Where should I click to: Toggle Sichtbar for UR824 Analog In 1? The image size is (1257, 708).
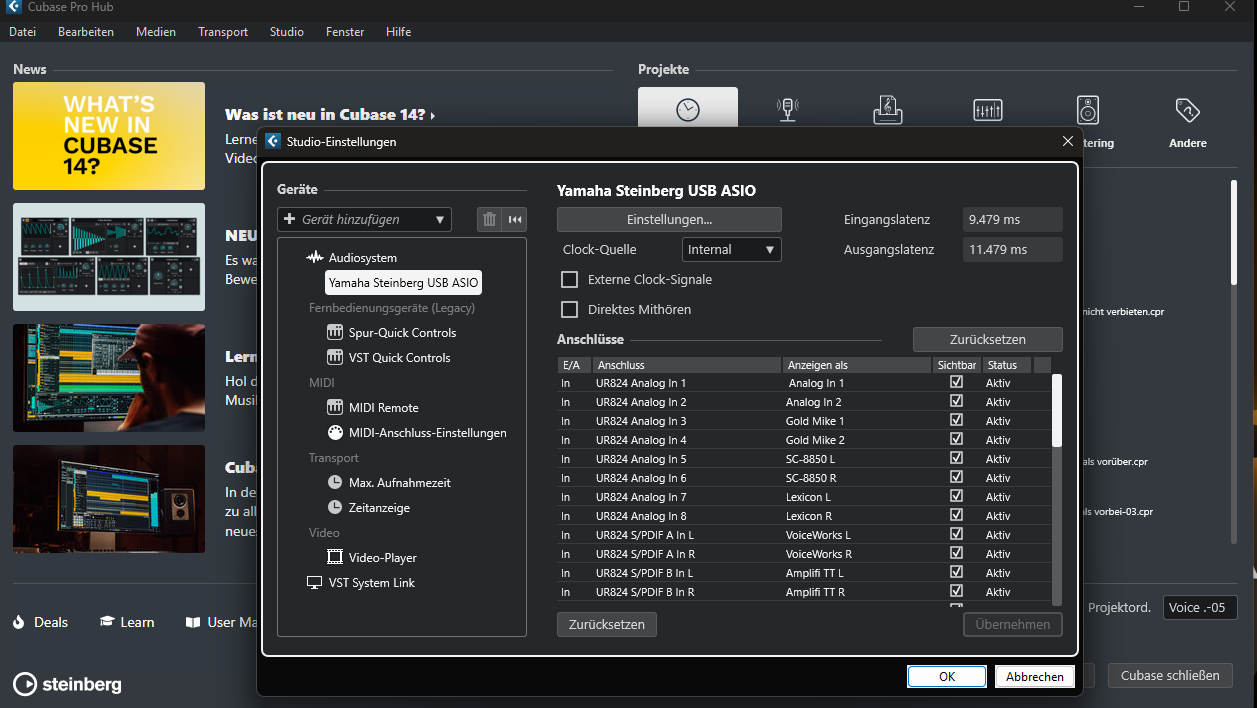[x=956, y=382]
